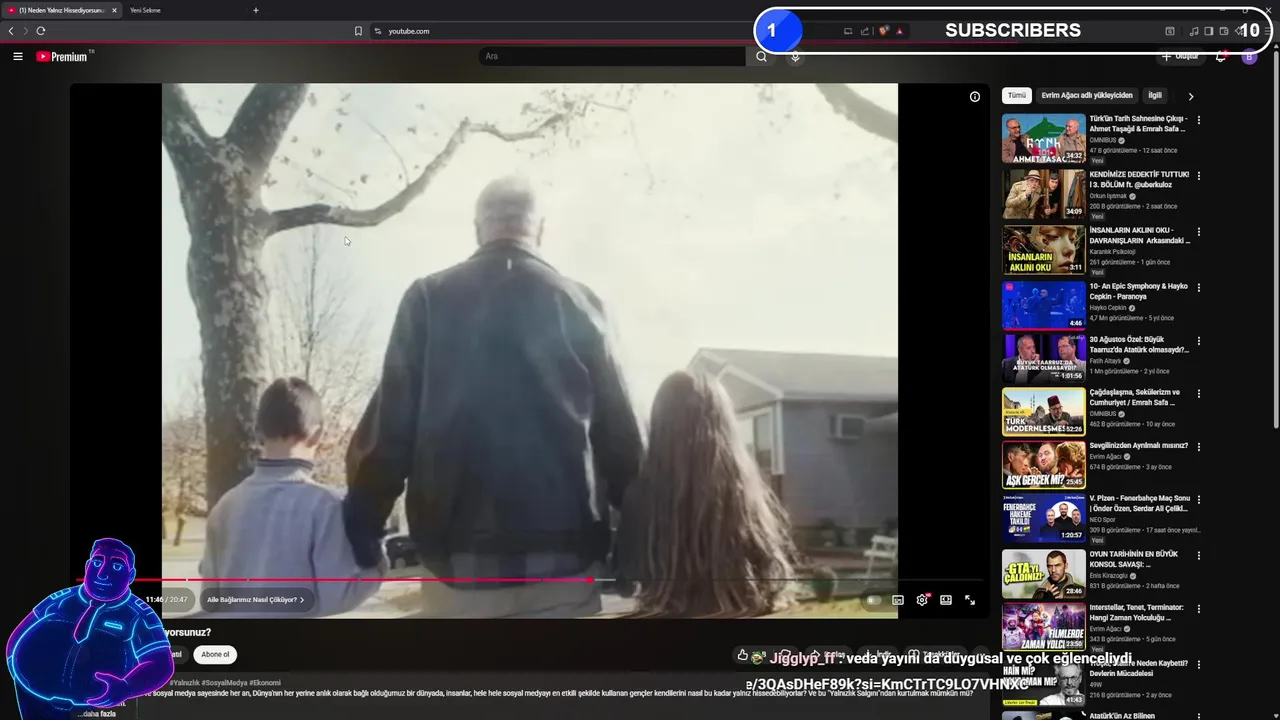Open menu for 'KENDİMİZE DEDEKTİF TUTTUK!'
The height and width of the screenshot is (720, 1280).
[1198, 176]
